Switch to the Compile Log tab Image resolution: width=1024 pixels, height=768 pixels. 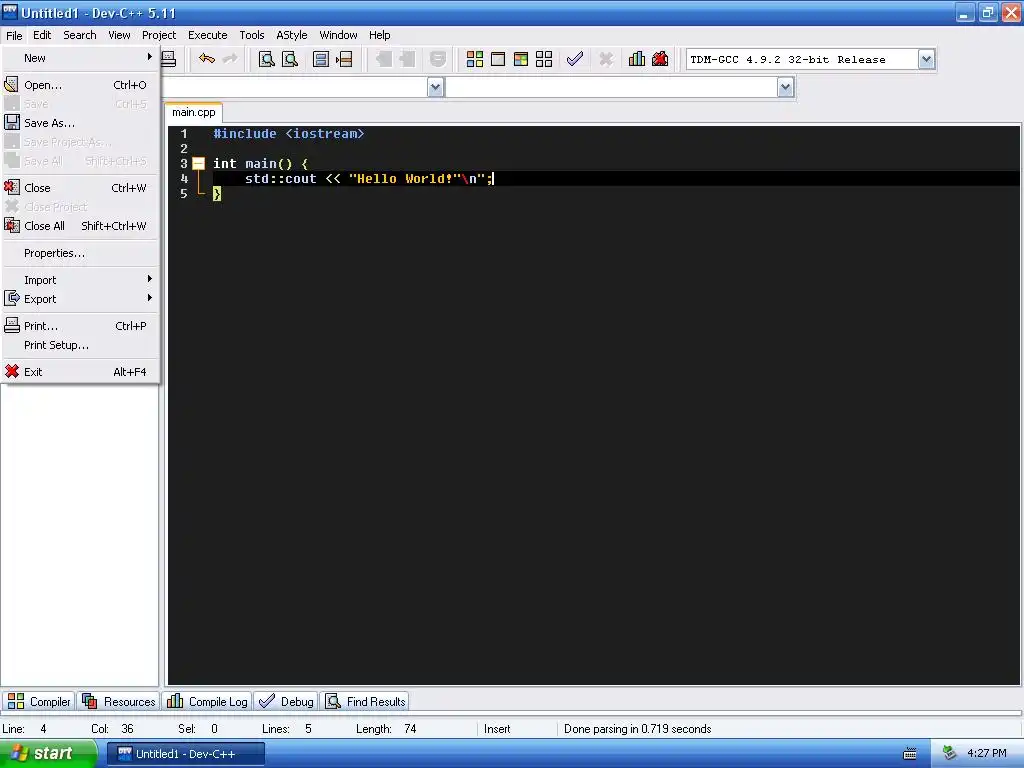click(207, 701)
